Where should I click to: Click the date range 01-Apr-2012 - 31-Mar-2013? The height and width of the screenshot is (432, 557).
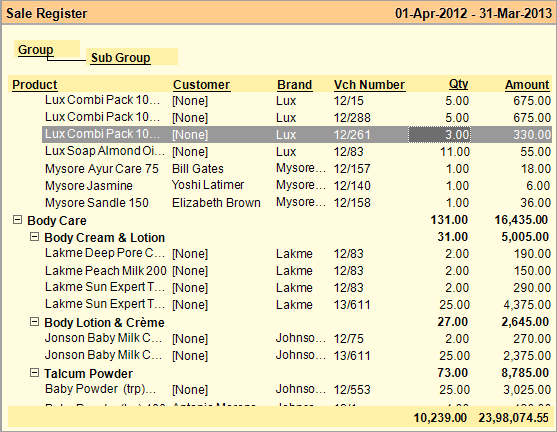(473, 14)
